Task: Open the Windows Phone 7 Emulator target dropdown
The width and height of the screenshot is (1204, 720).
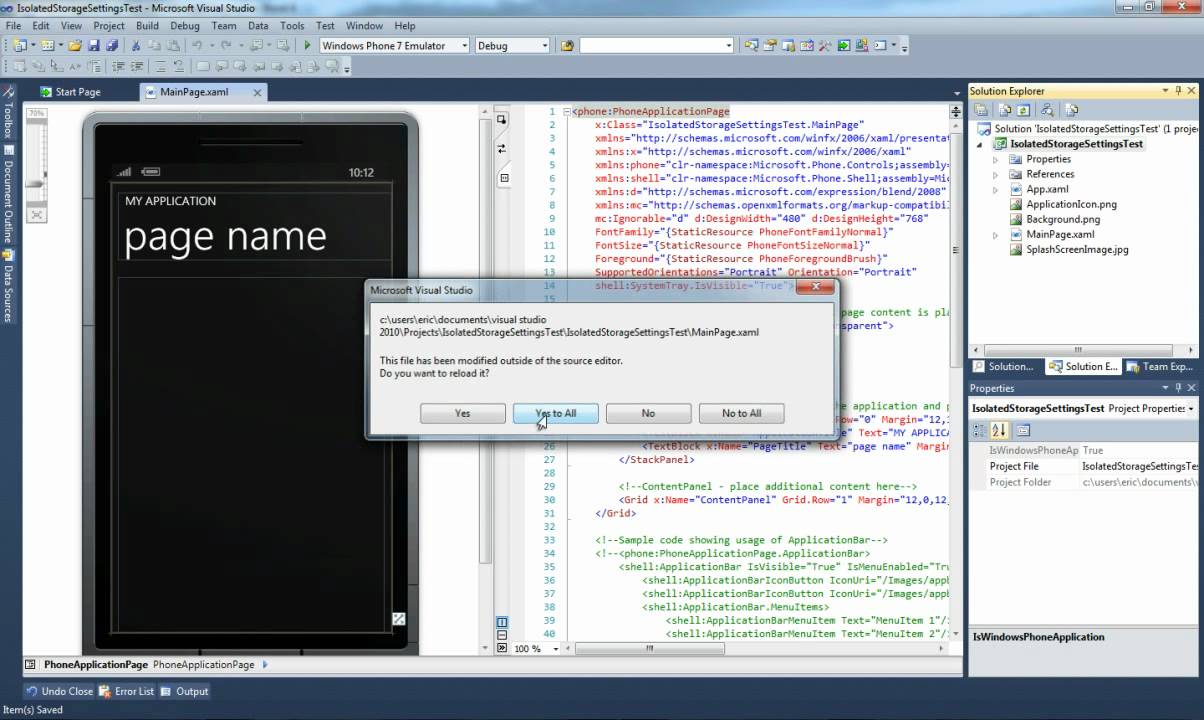Action: click(x=464, y=46)
